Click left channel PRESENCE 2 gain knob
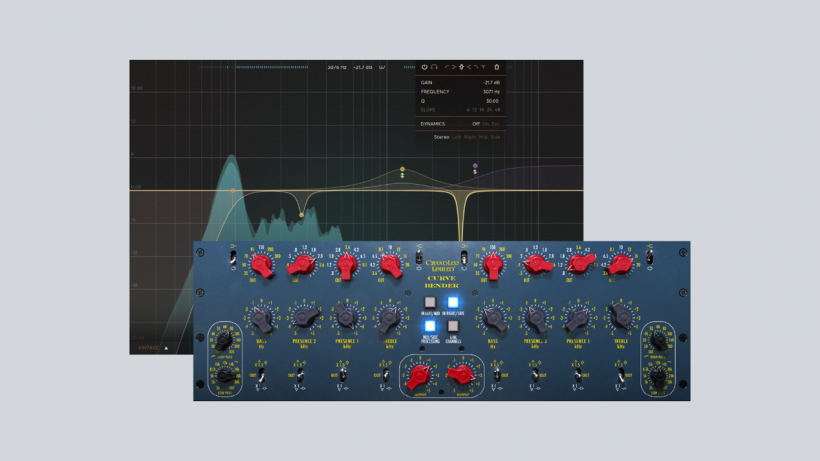The width and height of the screenshot is (820, 461). click(305, 317)
